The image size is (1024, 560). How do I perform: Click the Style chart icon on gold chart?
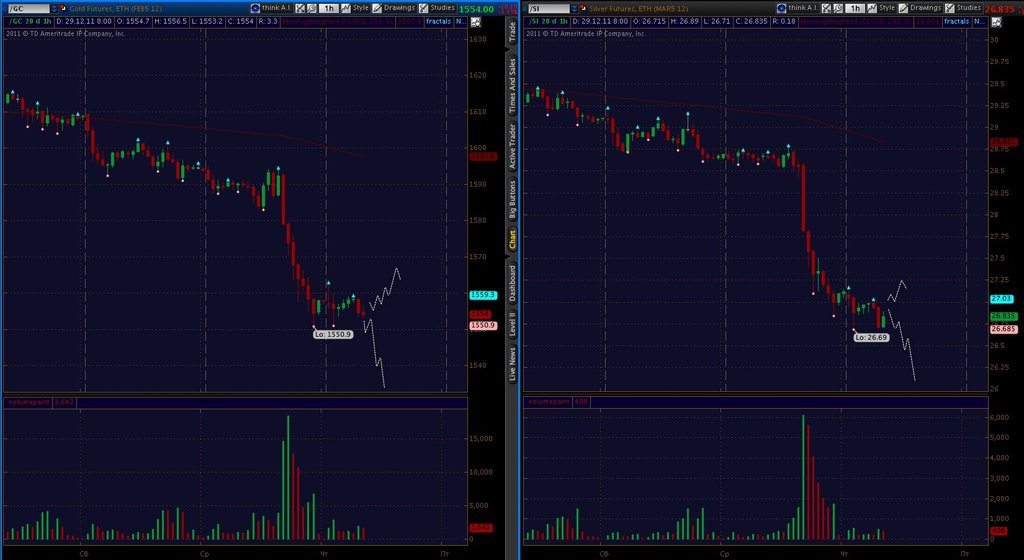coord(345,8)
